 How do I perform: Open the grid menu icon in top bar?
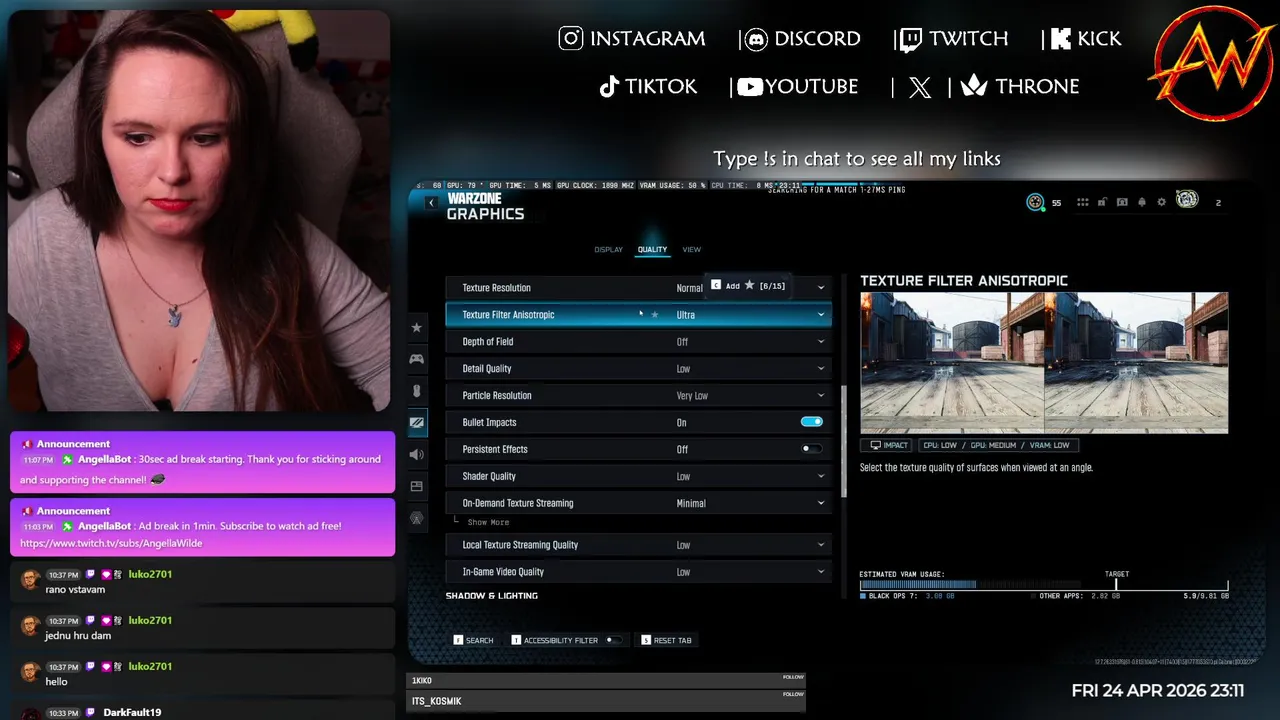click(x=1082, y=202)
